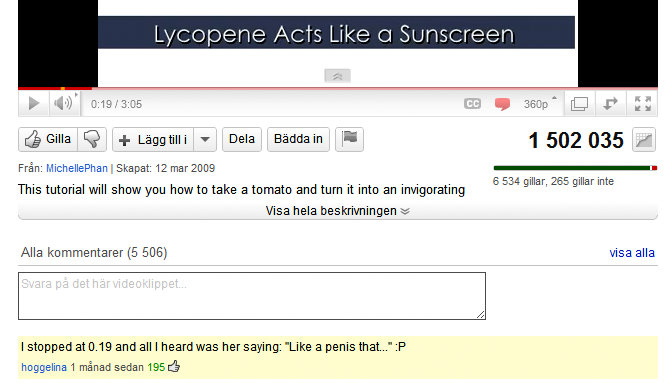Enter fullscreen mode icon
665x383 pixels.
[x=643, y=104]
